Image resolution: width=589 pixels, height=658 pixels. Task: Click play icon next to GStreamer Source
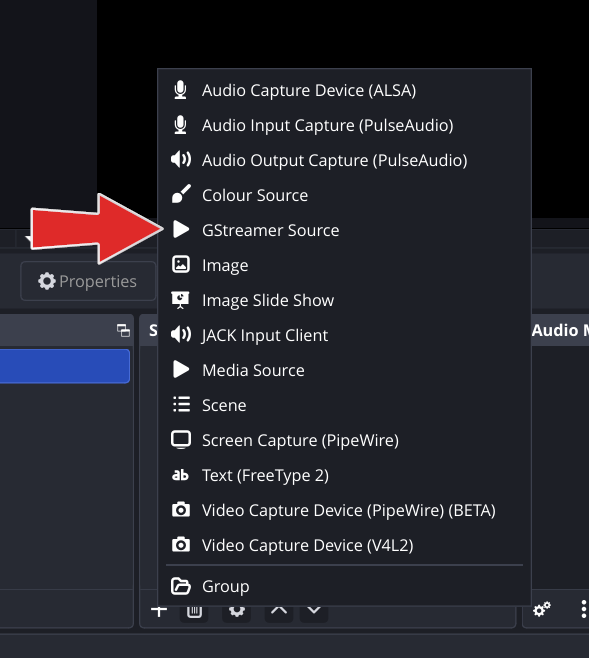click(x=181, y=230)
